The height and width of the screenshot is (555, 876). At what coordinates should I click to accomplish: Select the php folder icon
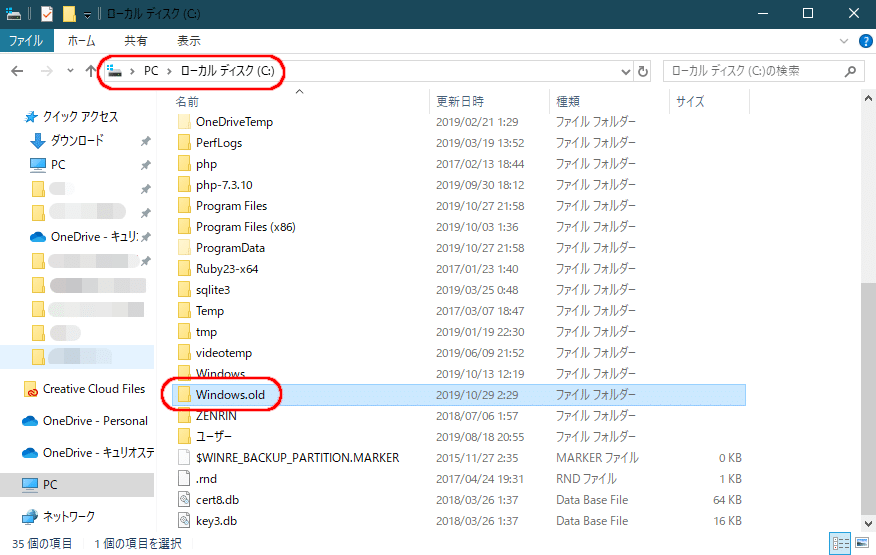(184, 164)
